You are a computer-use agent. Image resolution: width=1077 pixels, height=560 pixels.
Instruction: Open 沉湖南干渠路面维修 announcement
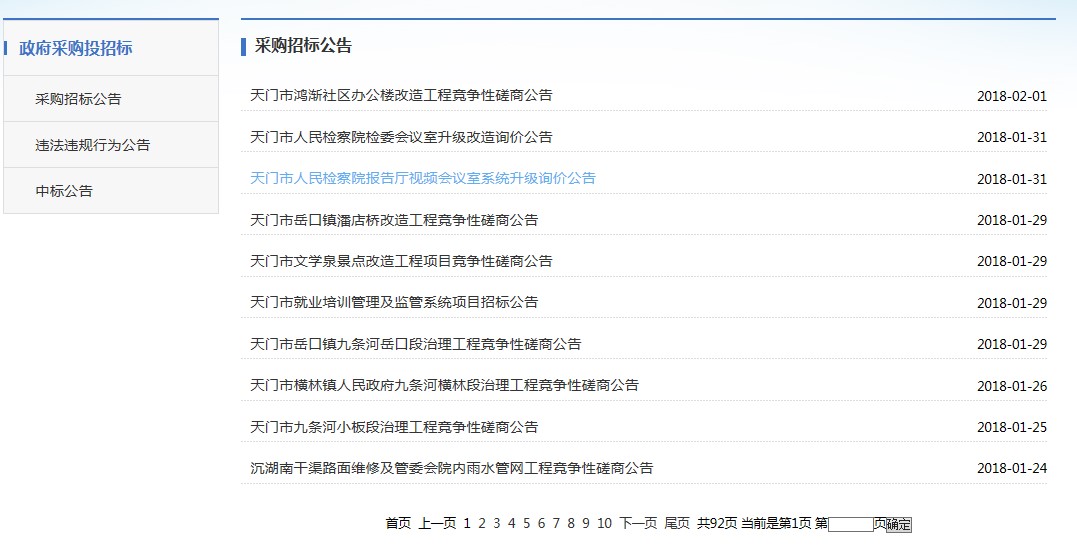click(451, 468)
